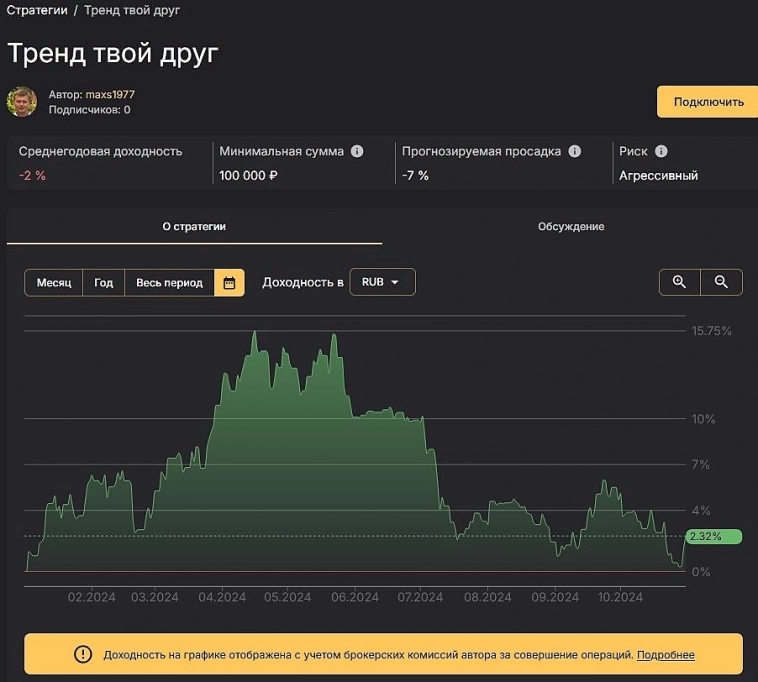Open author profile maxs1977
The image size is (758, 682).
point(110,94)
